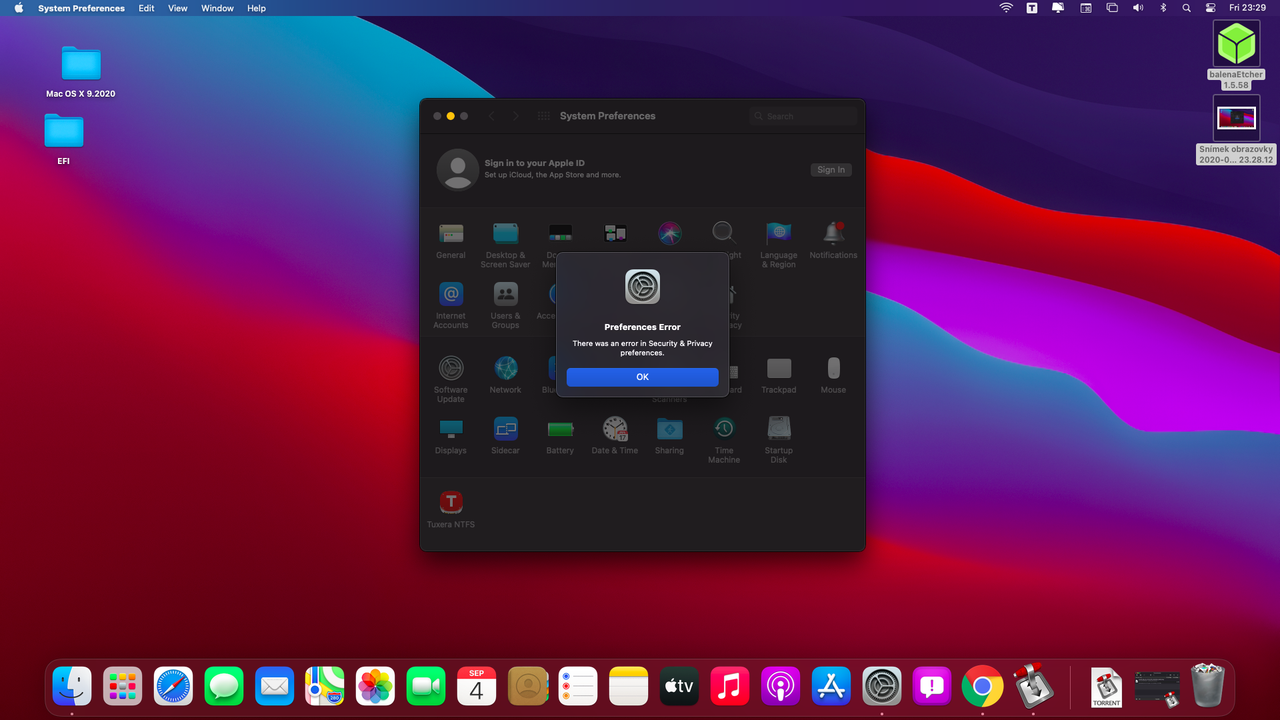Open Desktop & Screen Saver preferences
This screenshot has width=1280, height=720.
coord(505,244)
